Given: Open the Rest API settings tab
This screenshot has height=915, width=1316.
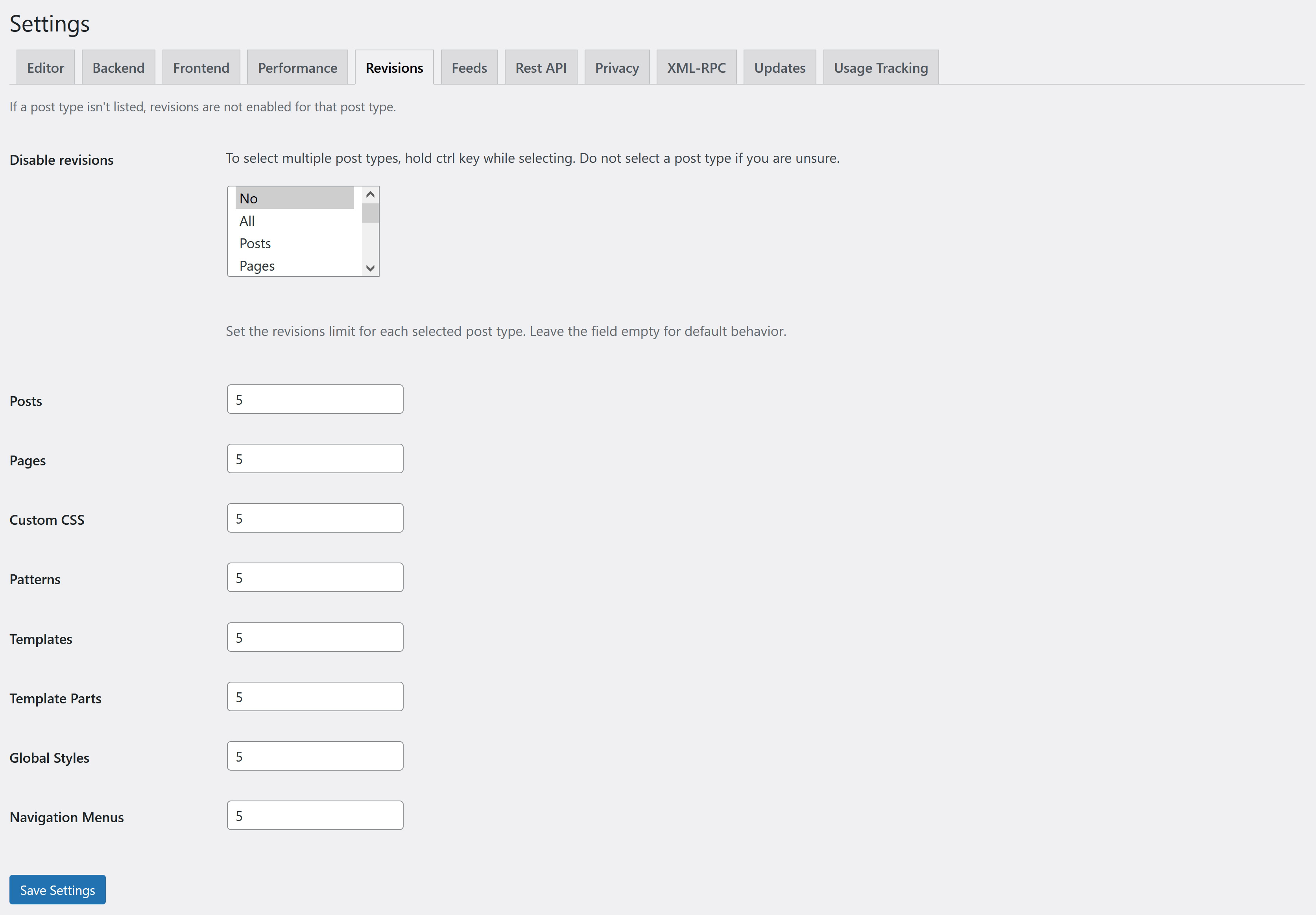Looking at the screenshot, I should pyautogui.click(x=540, y=67).
